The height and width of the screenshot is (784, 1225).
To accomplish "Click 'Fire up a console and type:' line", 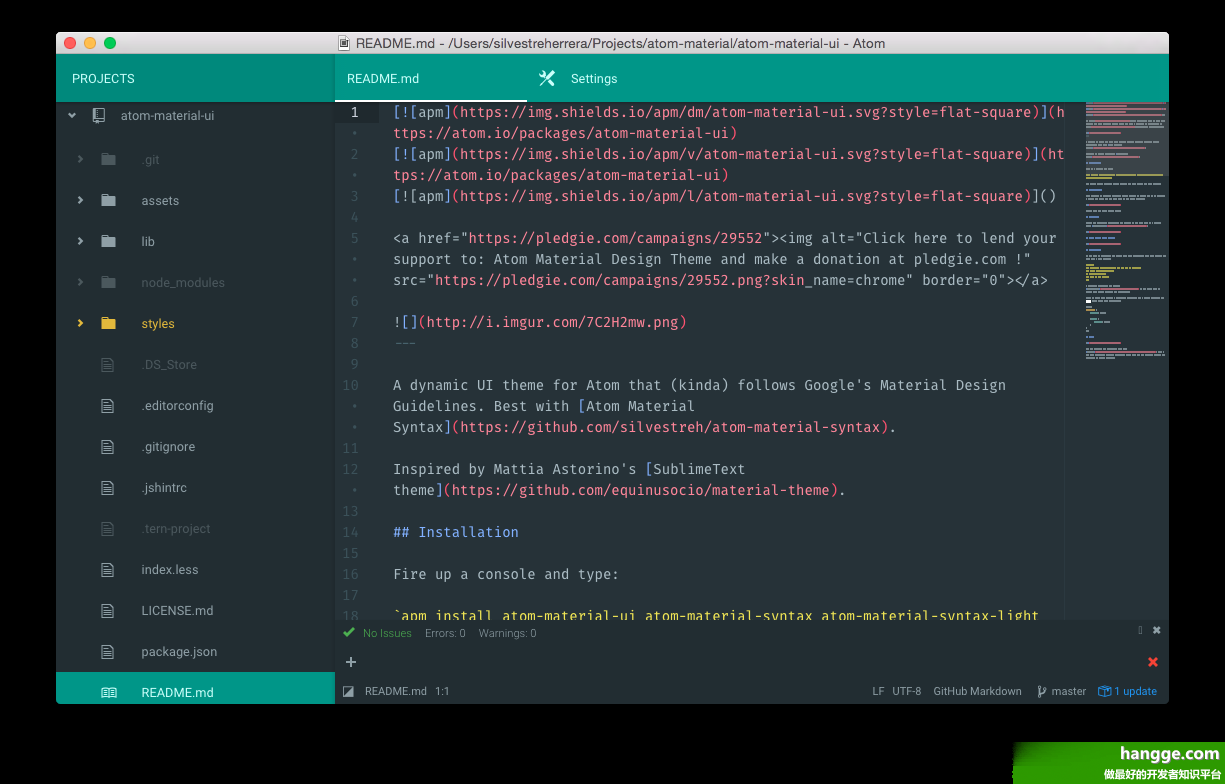I will (506, 574).
